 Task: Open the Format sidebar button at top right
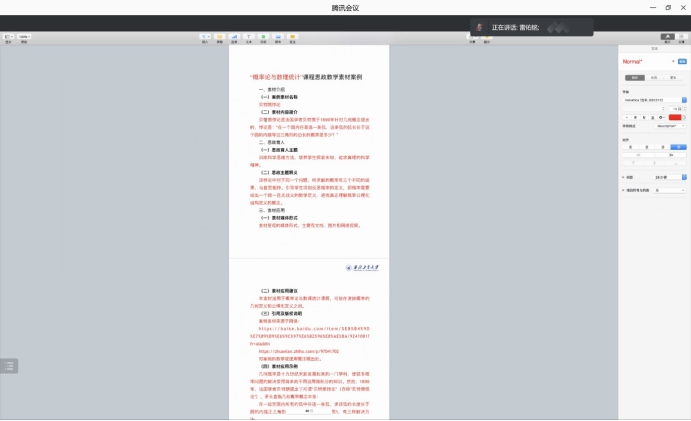668,37
